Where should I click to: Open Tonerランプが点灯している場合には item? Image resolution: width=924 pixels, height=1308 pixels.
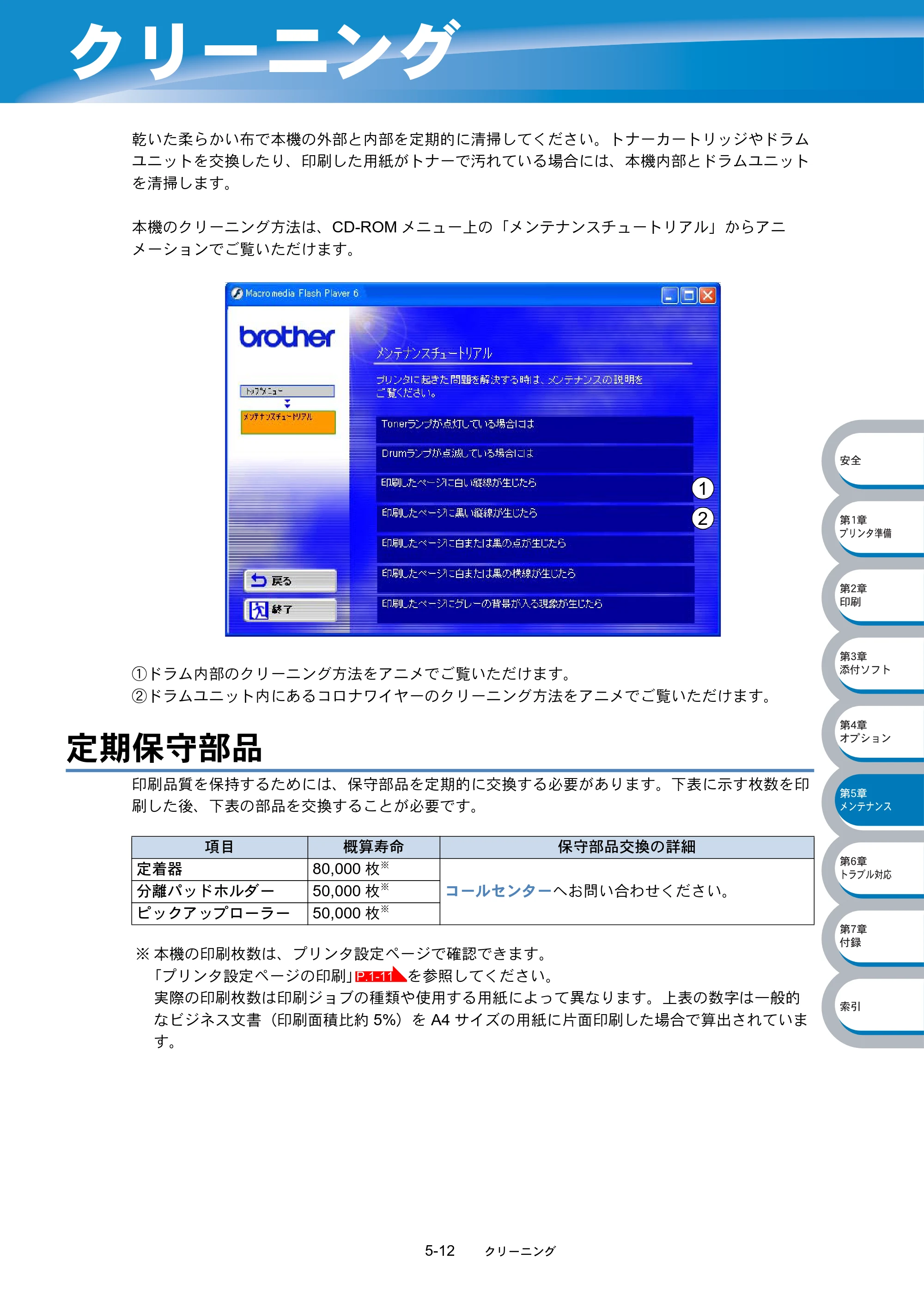tap(535, 430)
